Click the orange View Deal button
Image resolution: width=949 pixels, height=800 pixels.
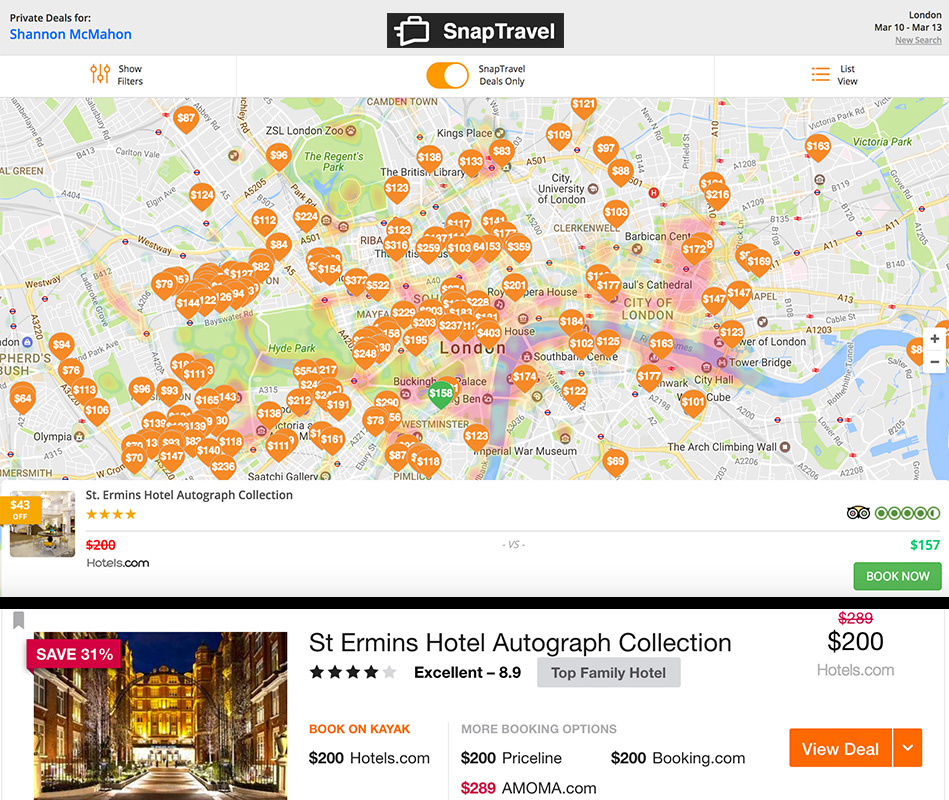coord(840,748)
